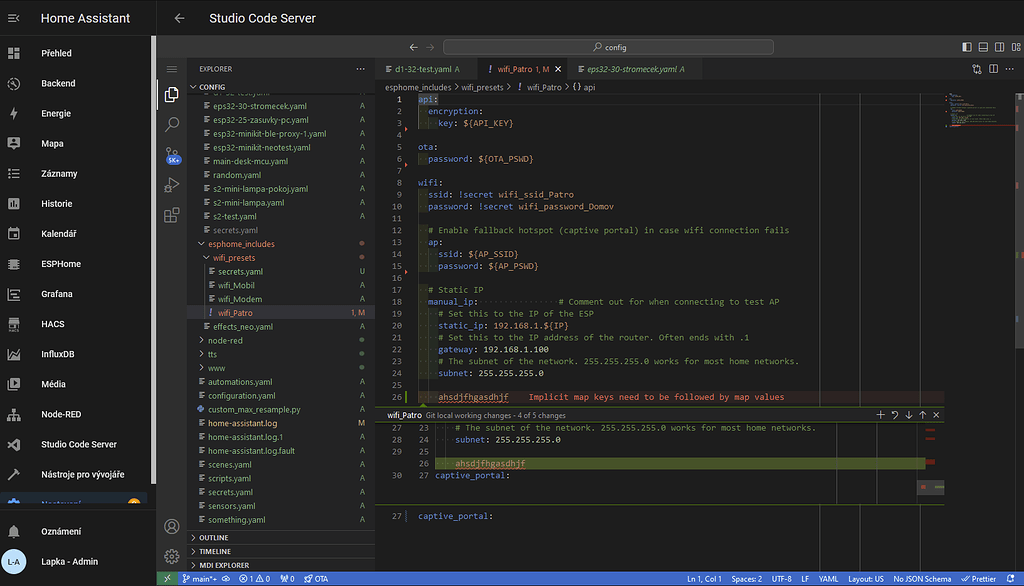1024x586 pixels.
Task: Open the Accounts menu icon
Action: 172,526
